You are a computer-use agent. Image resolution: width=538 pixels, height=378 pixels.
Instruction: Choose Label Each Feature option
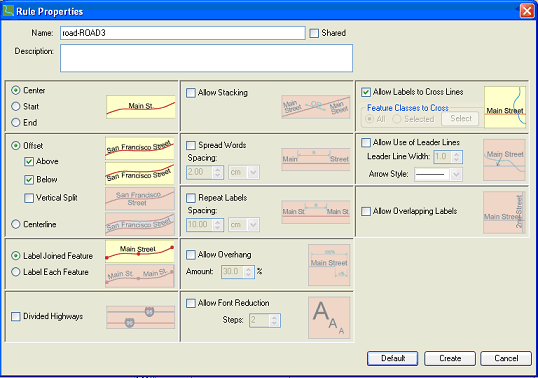tap(15, 272)
